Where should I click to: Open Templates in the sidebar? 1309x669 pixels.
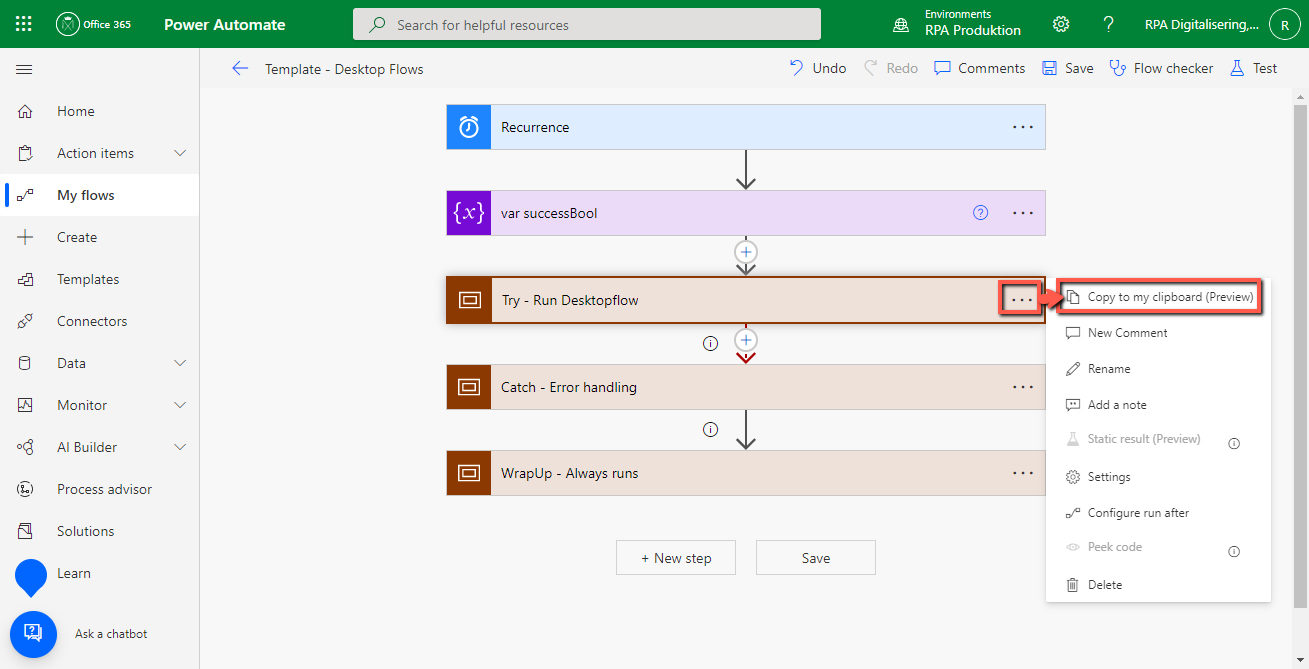click(100, 279)
